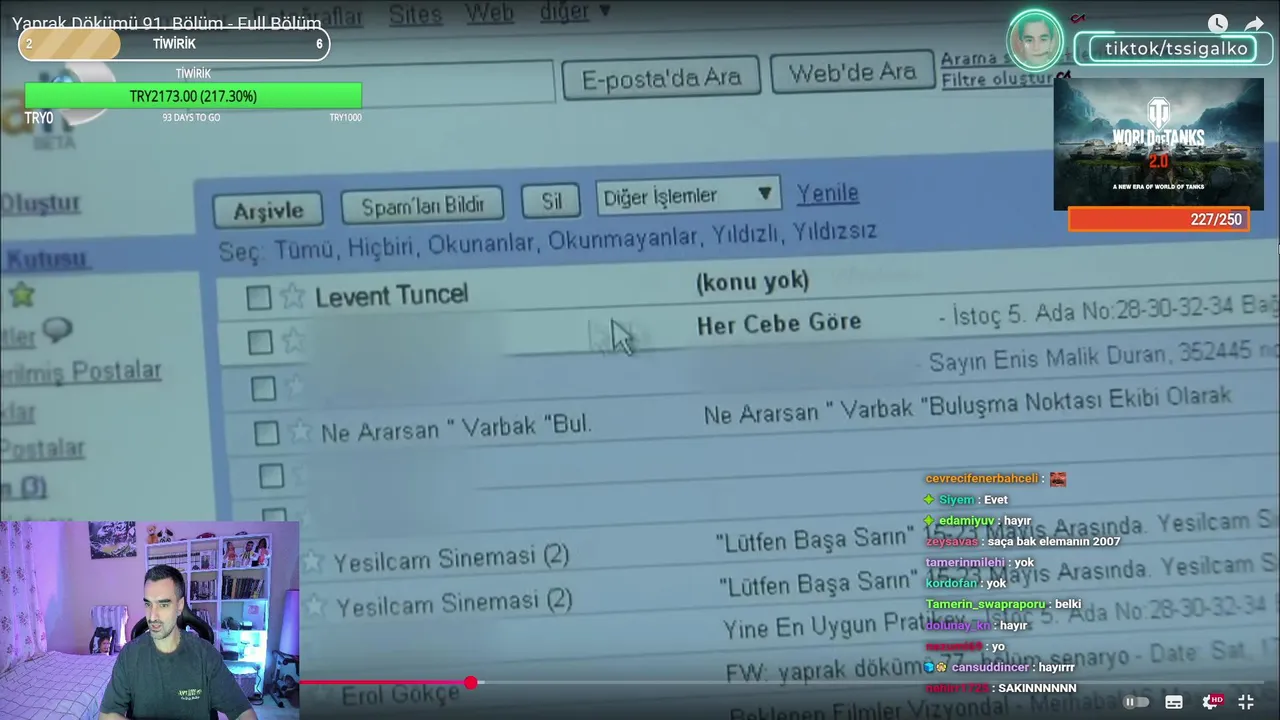
Task: Select Yıldızsız in the Seç row
Action: 835,232
